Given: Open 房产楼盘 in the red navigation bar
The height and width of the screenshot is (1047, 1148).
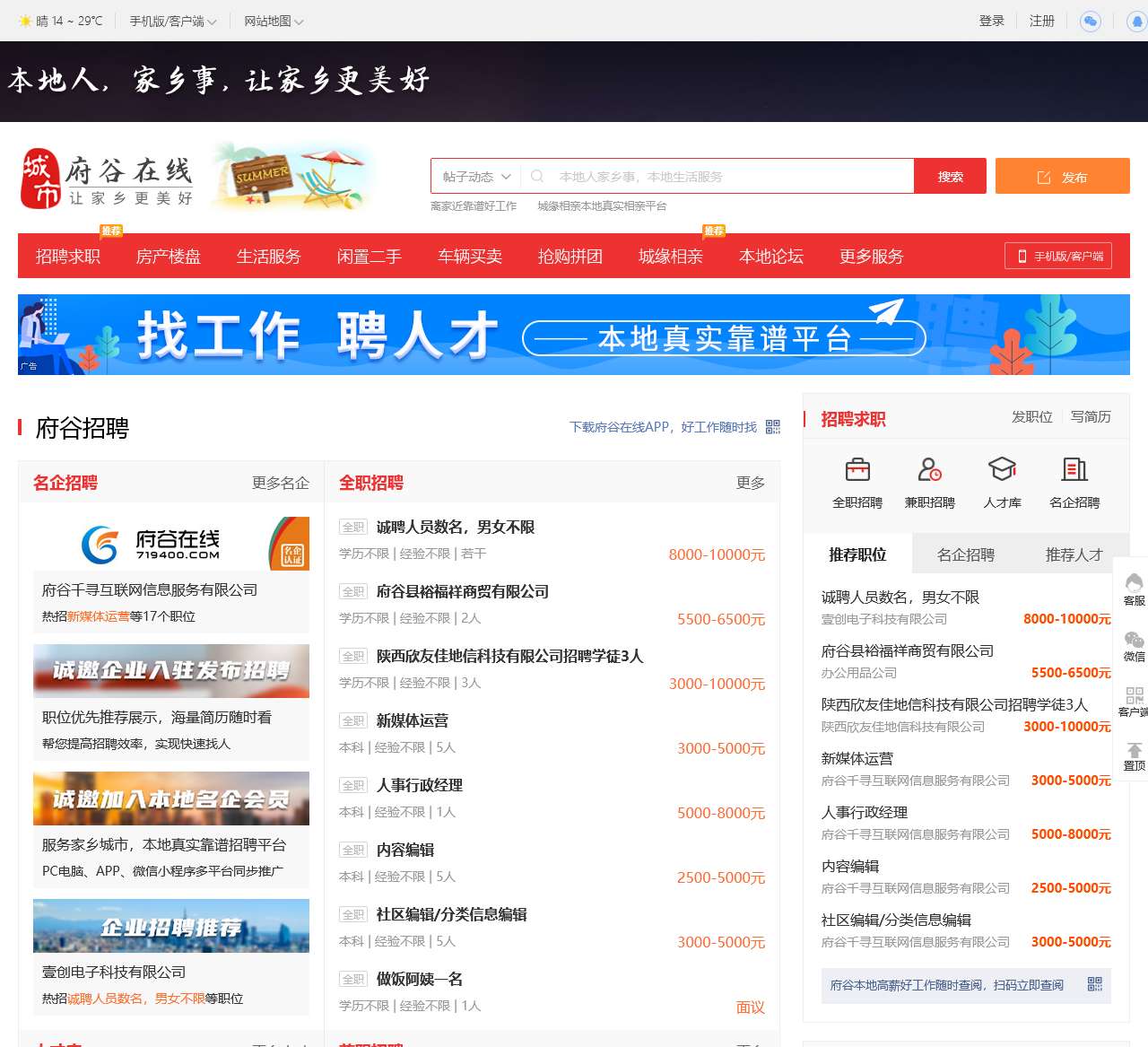Looking at the screenshot, I should [168, 256].
